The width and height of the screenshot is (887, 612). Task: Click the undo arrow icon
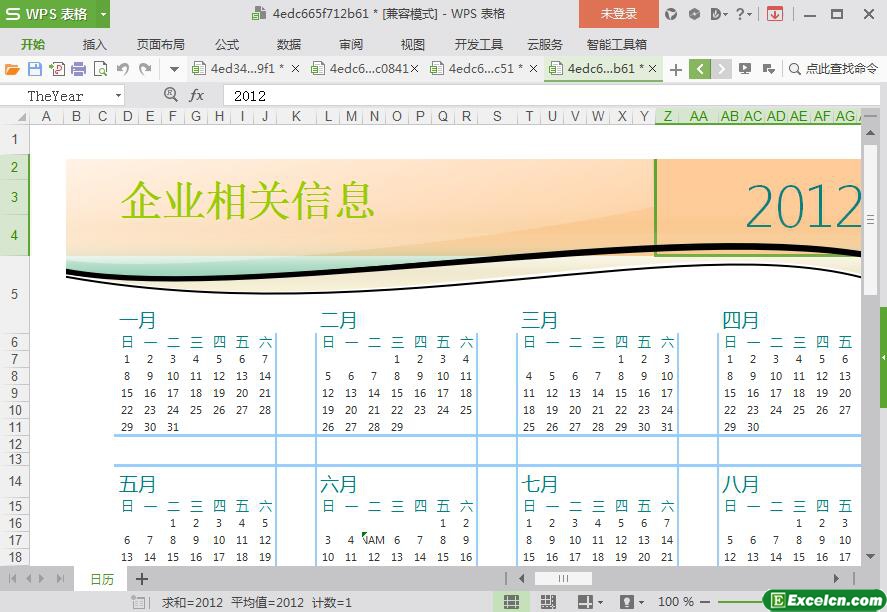122,69
